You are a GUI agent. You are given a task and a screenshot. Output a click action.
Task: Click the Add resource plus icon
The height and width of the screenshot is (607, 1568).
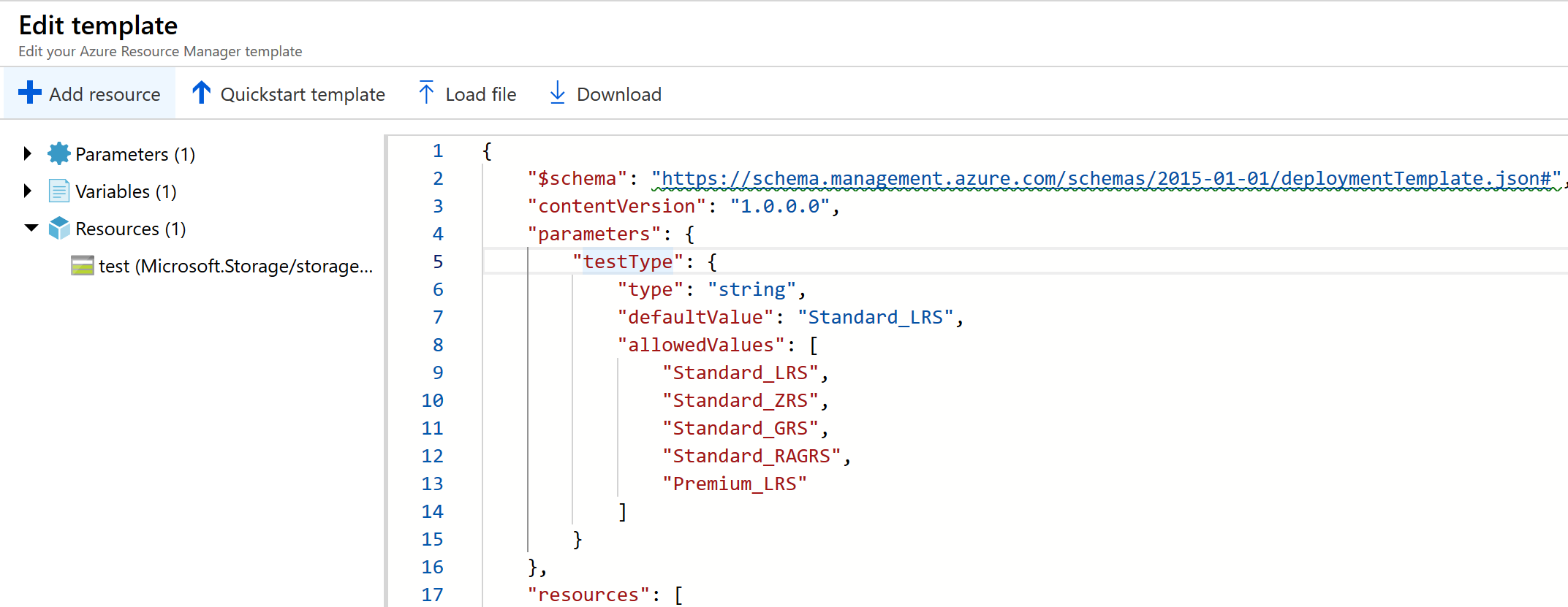tap(30, 93)
